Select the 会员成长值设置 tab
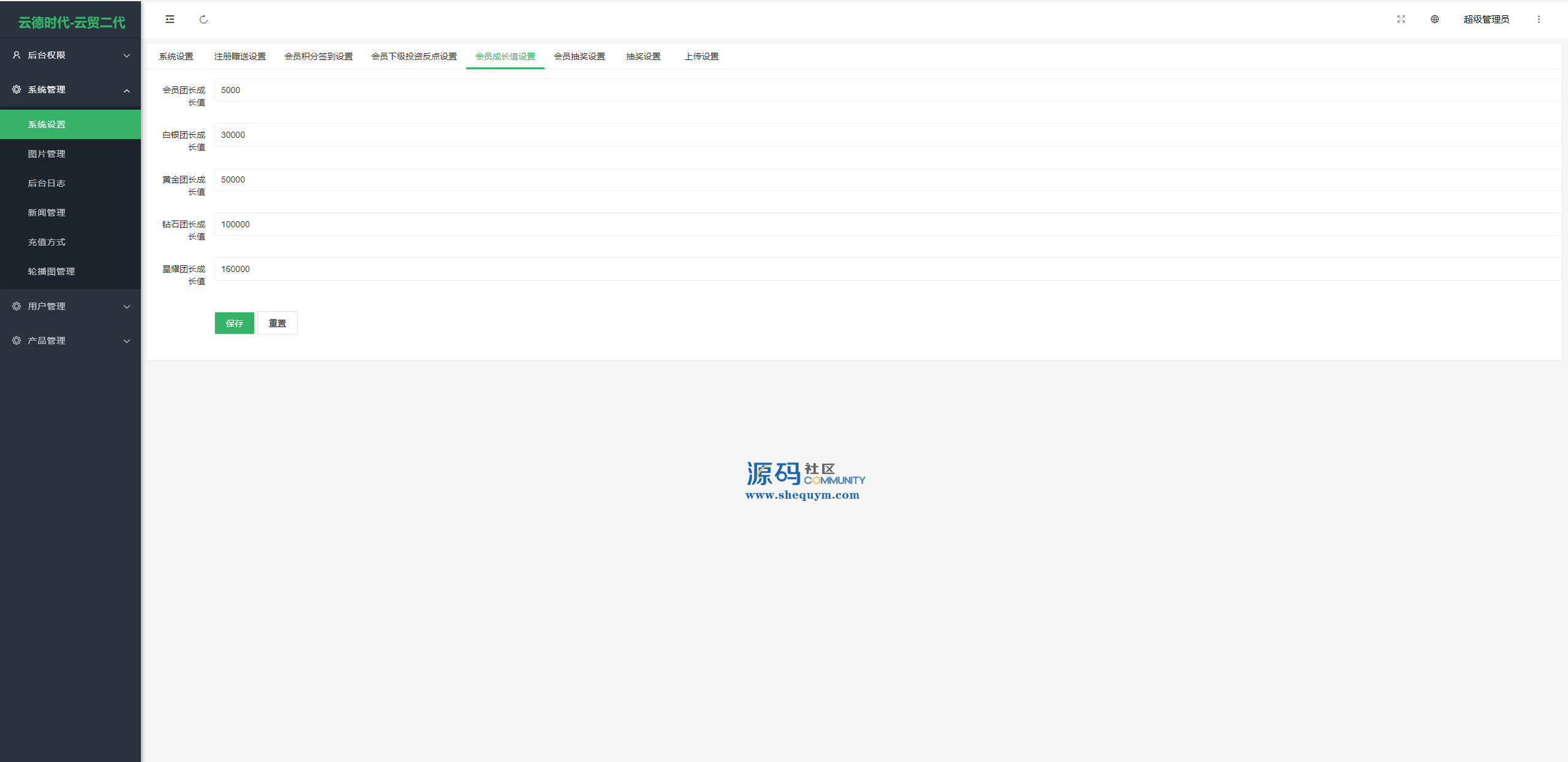This screenshot has height=762, width=1568. (x=505, y=56)
